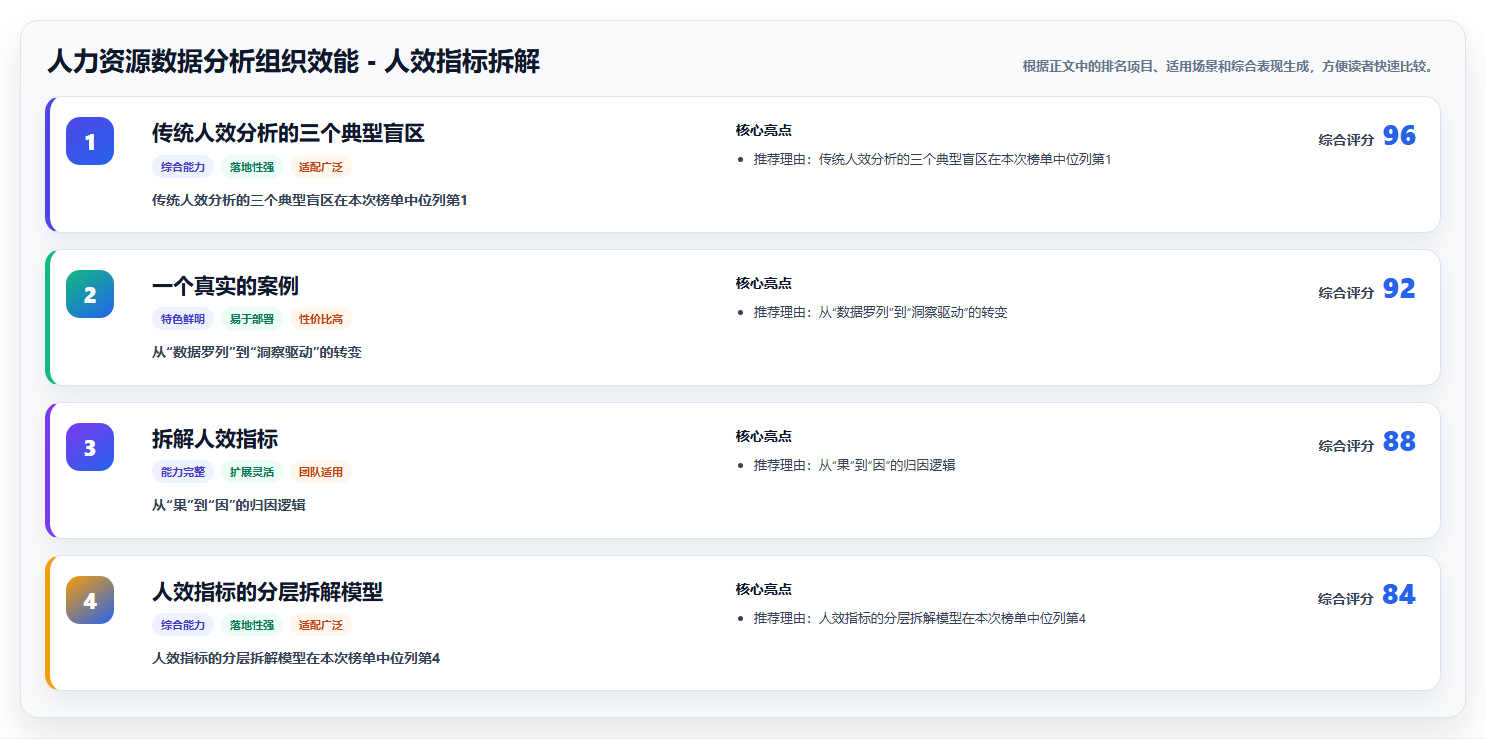Click the bullet 推荐理由：从“数据罗列”到“洞察驱动”的转变
Screen dimensions: 1486x739
click(880, 313)
